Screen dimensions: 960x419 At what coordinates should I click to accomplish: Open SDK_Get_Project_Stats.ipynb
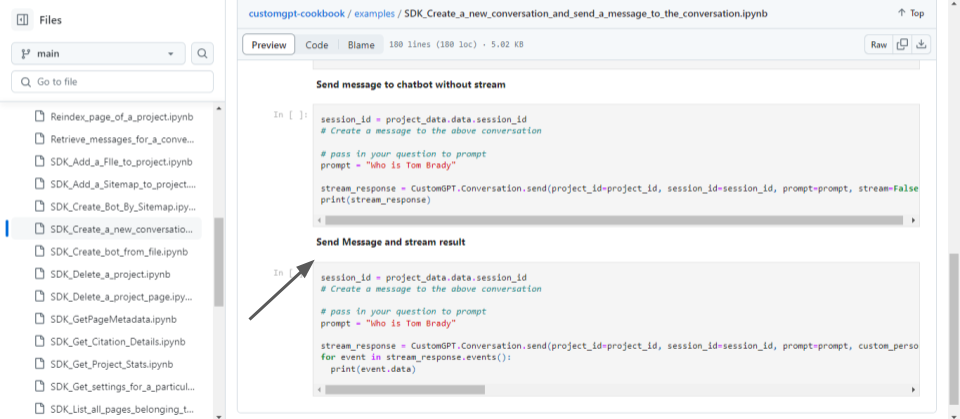pos(111,364)
